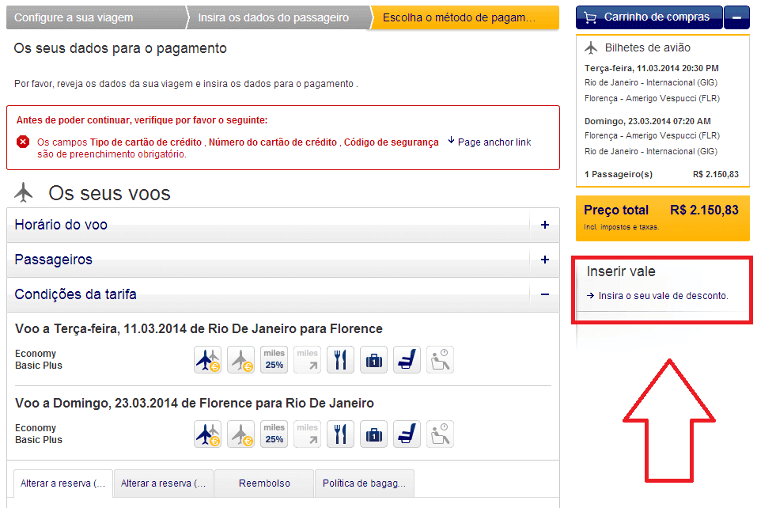Click the Condições da tarifa title
Image resolution: width=757 pixels, height=508 pixels.
click(75, 294)
